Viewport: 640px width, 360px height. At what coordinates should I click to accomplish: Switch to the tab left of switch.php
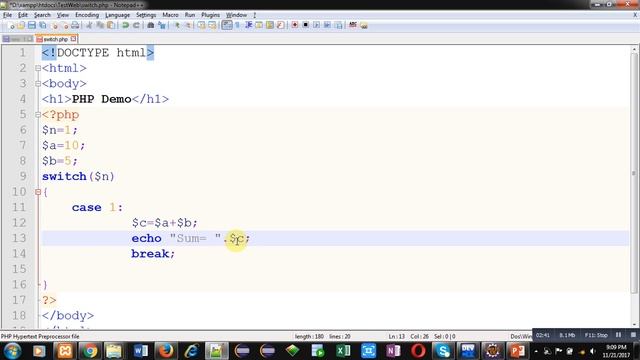coord(18,39)
